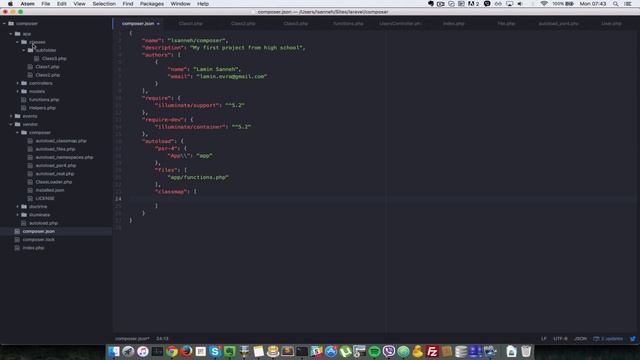Open autoload_psr4.php in tree
Screen dimensions: 640x360
(x=56, y=165)
